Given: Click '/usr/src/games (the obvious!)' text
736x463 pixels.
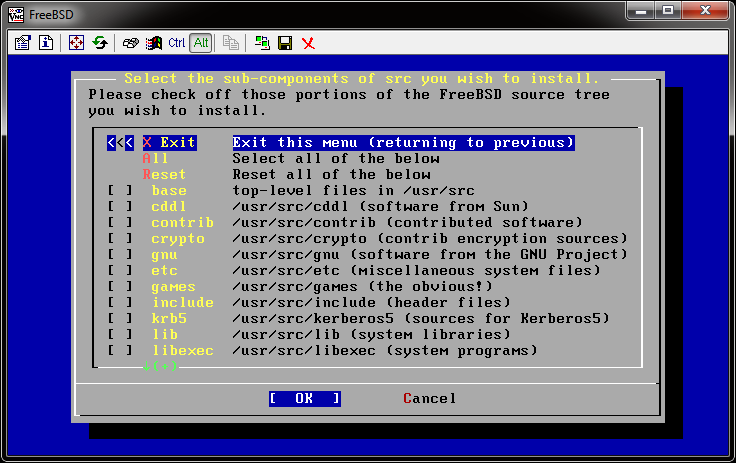Looking at the screenshot, I should tap(362, 286).
